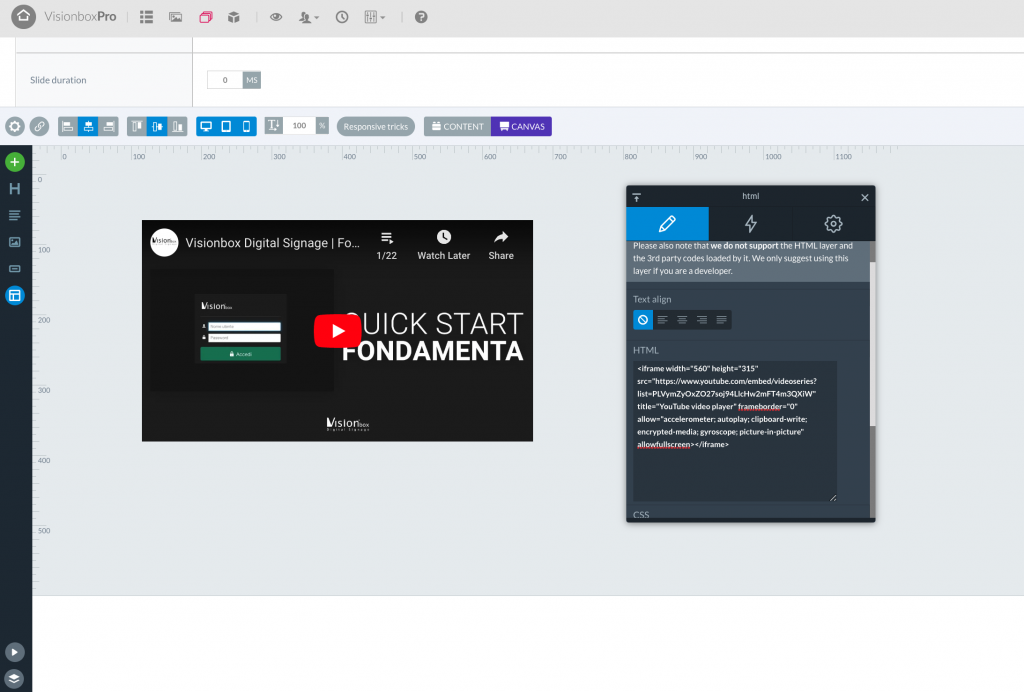The image size is (1024, 692).
Task: Toggle tablet device visibility
Action: [x=226, y=126]
